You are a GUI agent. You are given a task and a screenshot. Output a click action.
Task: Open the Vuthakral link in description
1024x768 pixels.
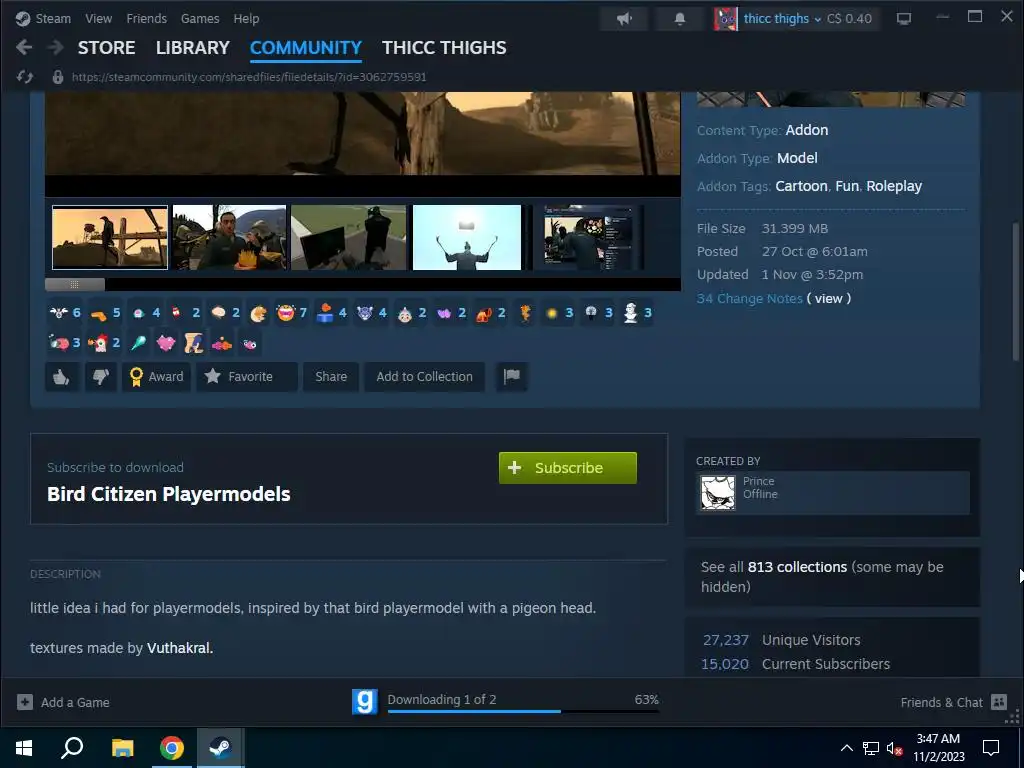(x=178, y=648)
